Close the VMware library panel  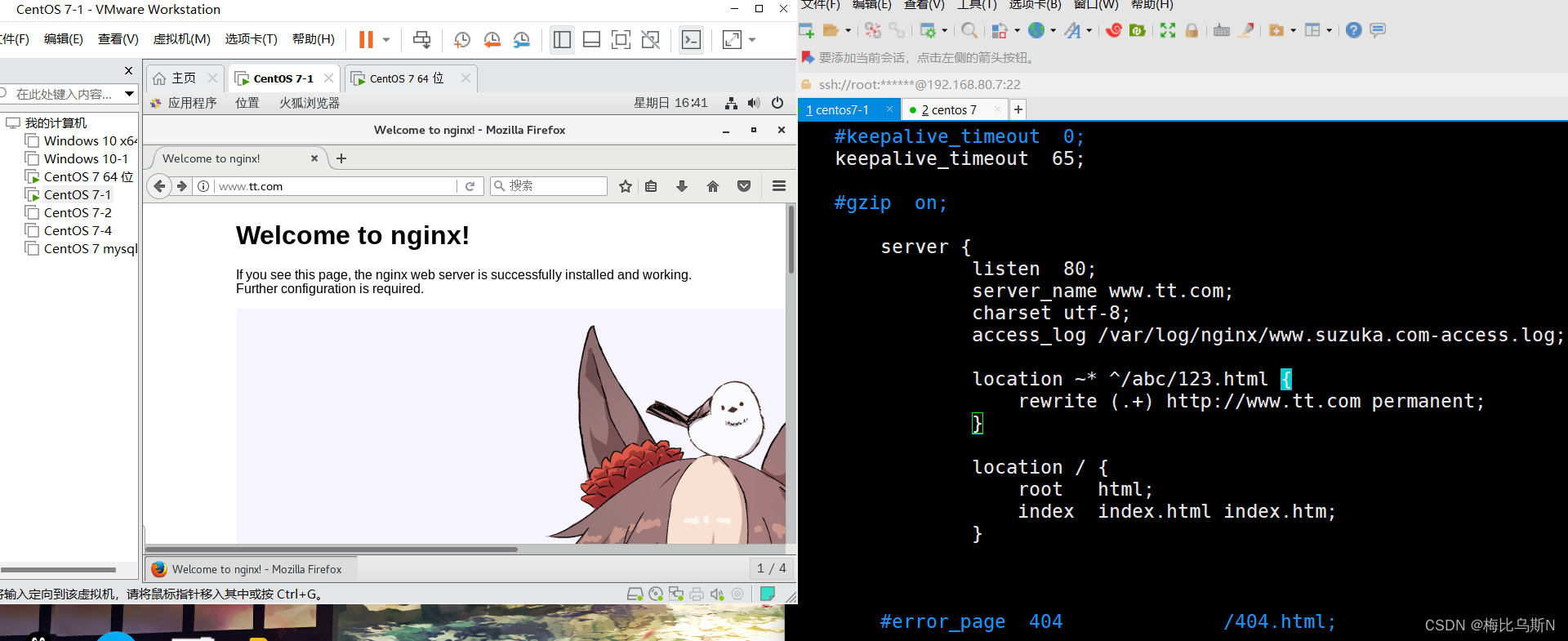[x=128, y=71]
